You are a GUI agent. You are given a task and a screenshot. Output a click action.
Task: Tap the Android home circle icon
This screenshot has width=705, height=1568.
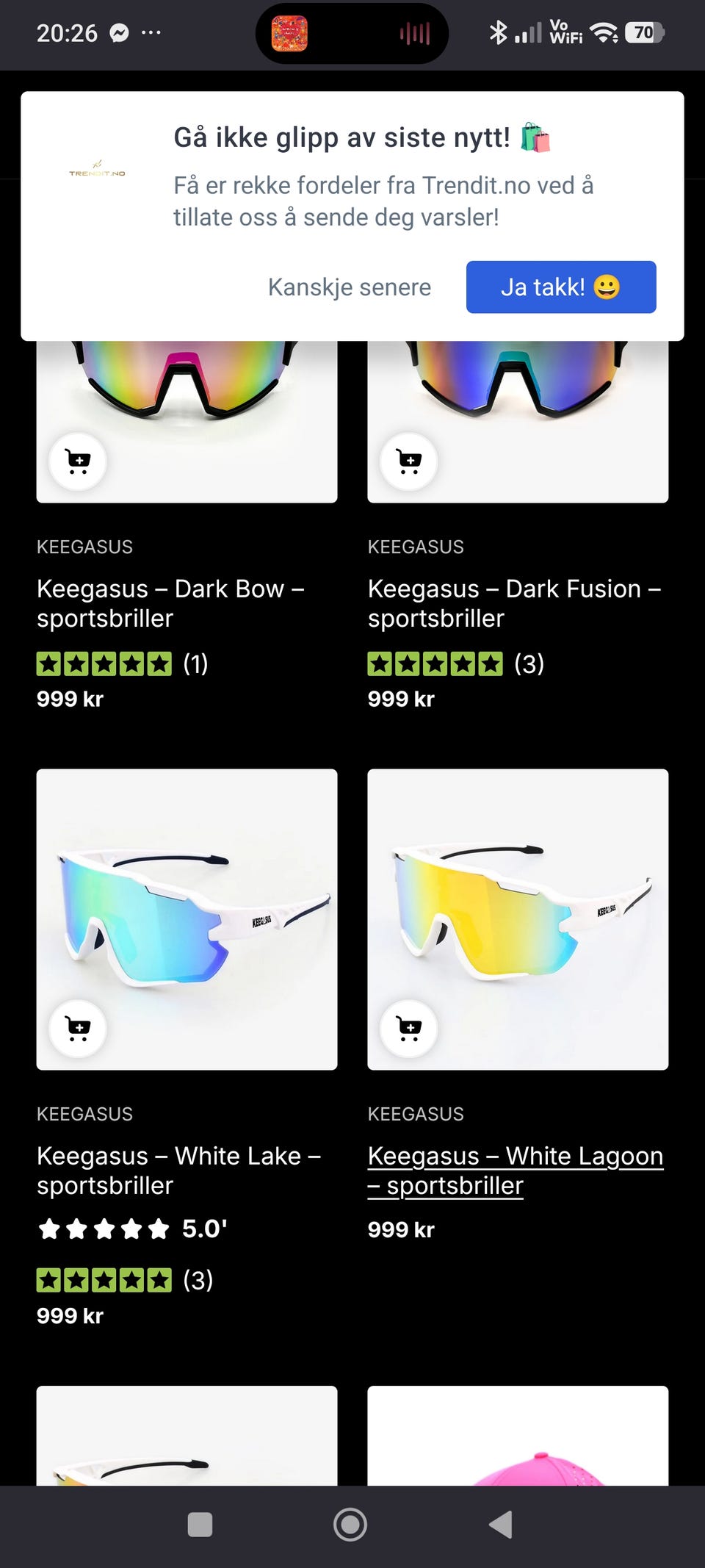[350, 1525]
